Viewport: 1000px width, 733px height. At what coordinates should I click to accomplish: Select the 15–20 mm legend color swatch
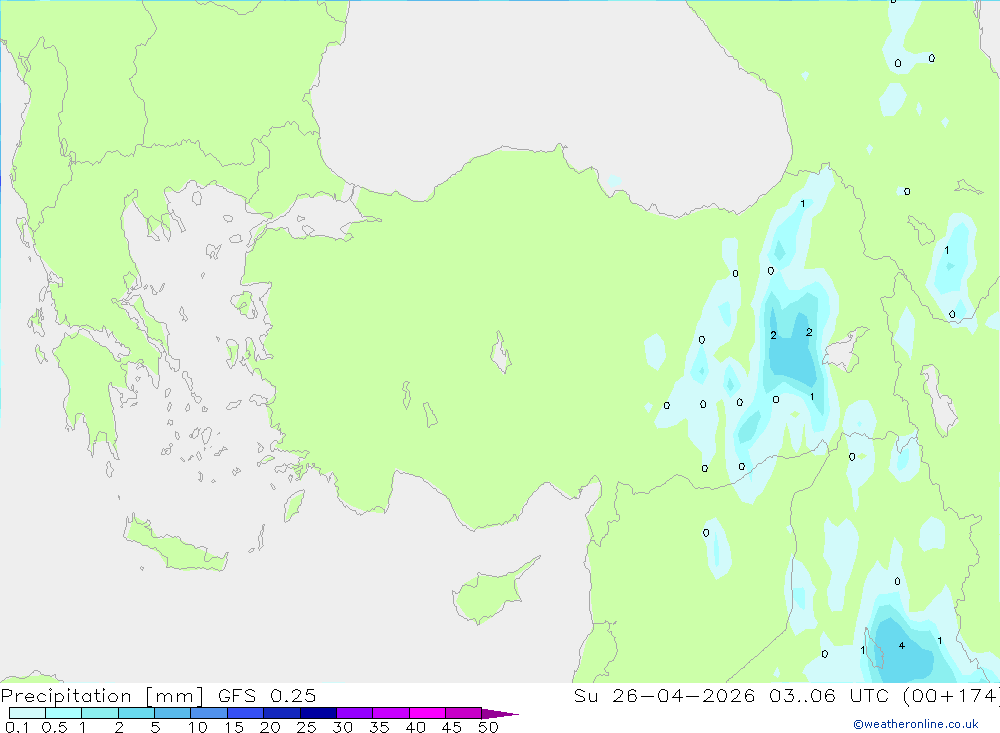coord(246,713)
